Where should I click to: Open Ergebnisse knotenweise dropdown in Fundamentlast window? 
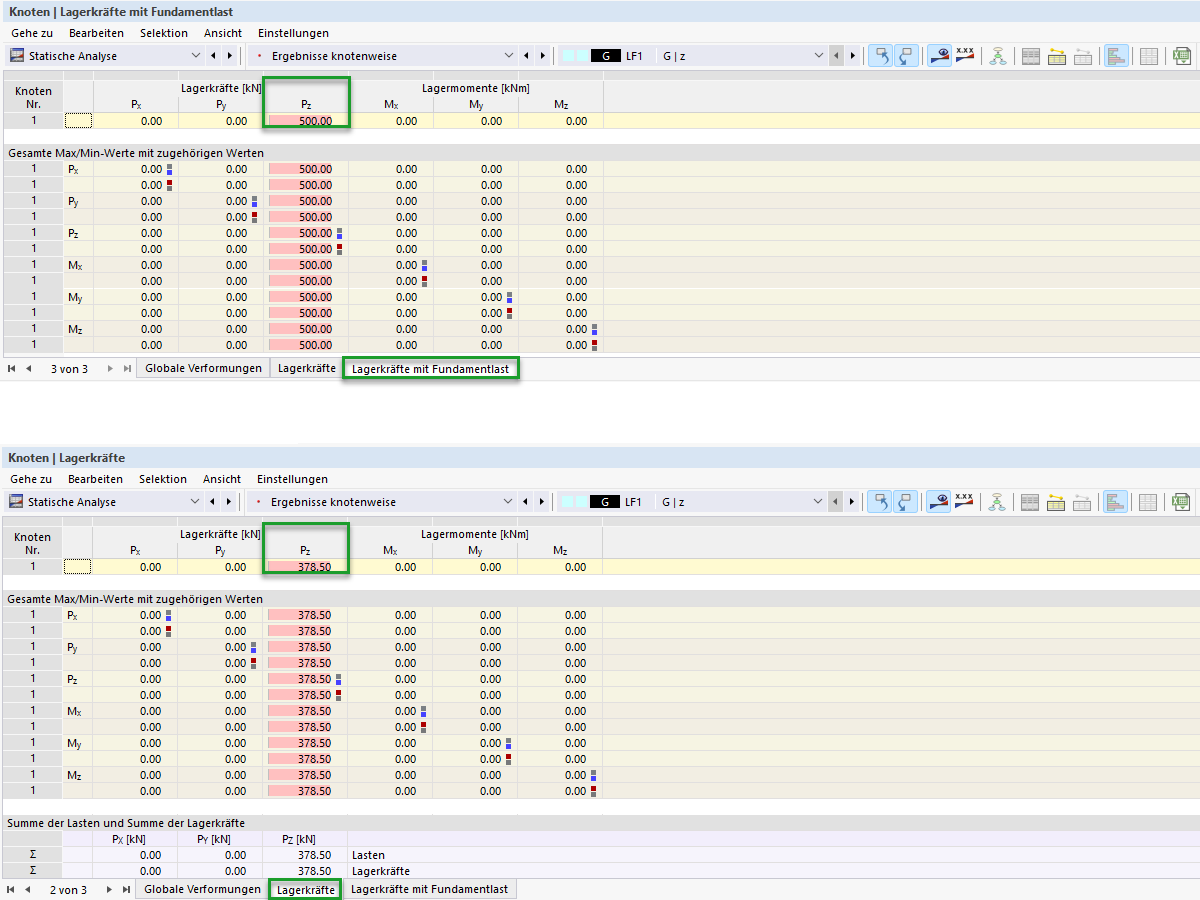pyautogui.click(x=509, y=56)
